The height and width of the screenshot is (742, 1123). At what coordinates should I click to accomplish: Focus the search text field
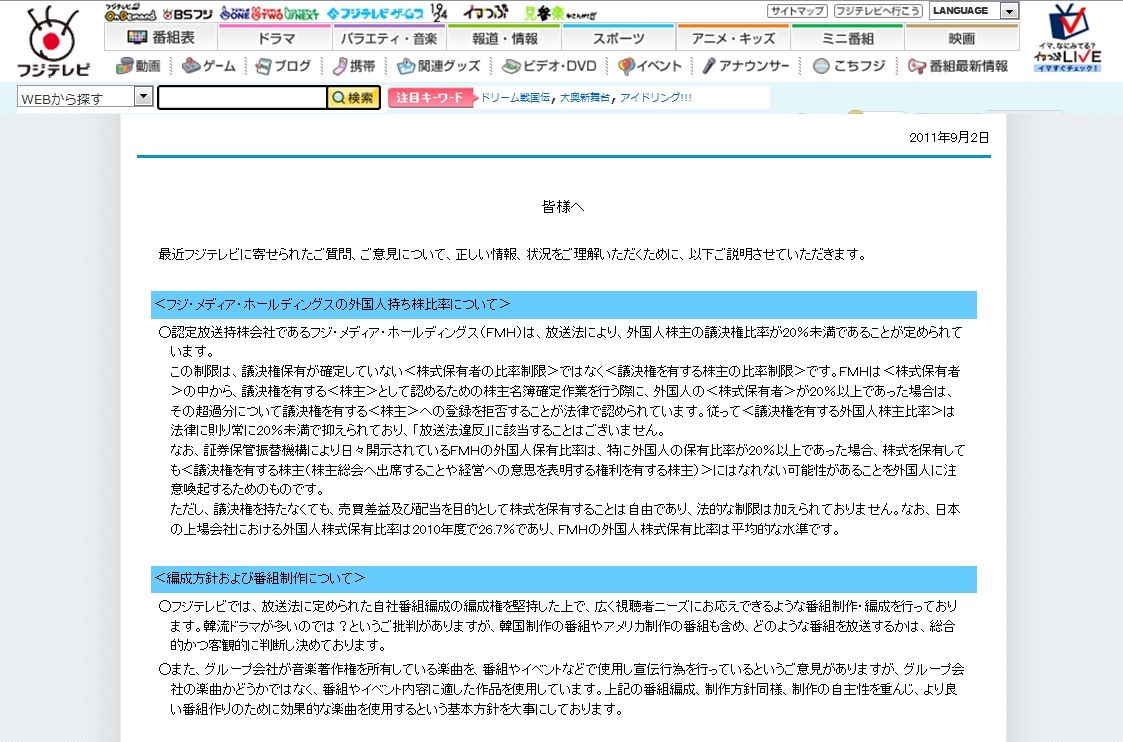point(242,97)
